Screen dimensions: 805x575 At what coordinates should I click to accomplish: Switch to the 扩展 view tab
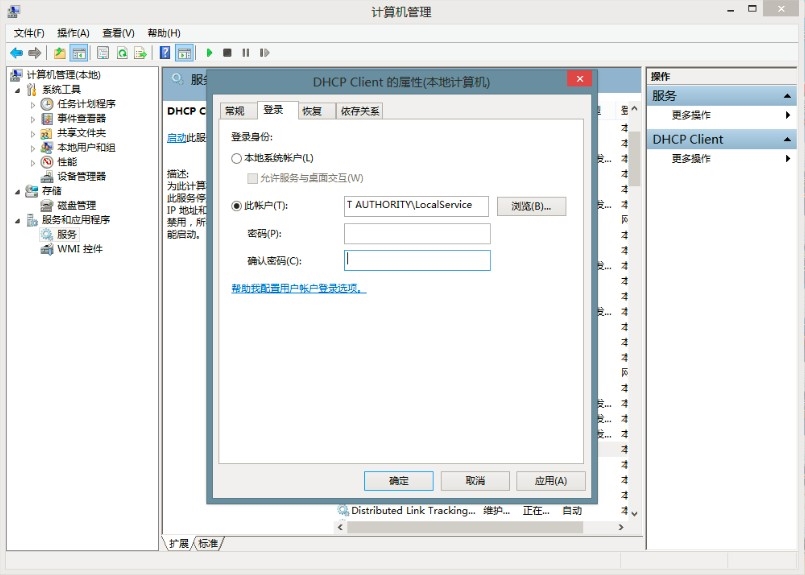[179, 543]
